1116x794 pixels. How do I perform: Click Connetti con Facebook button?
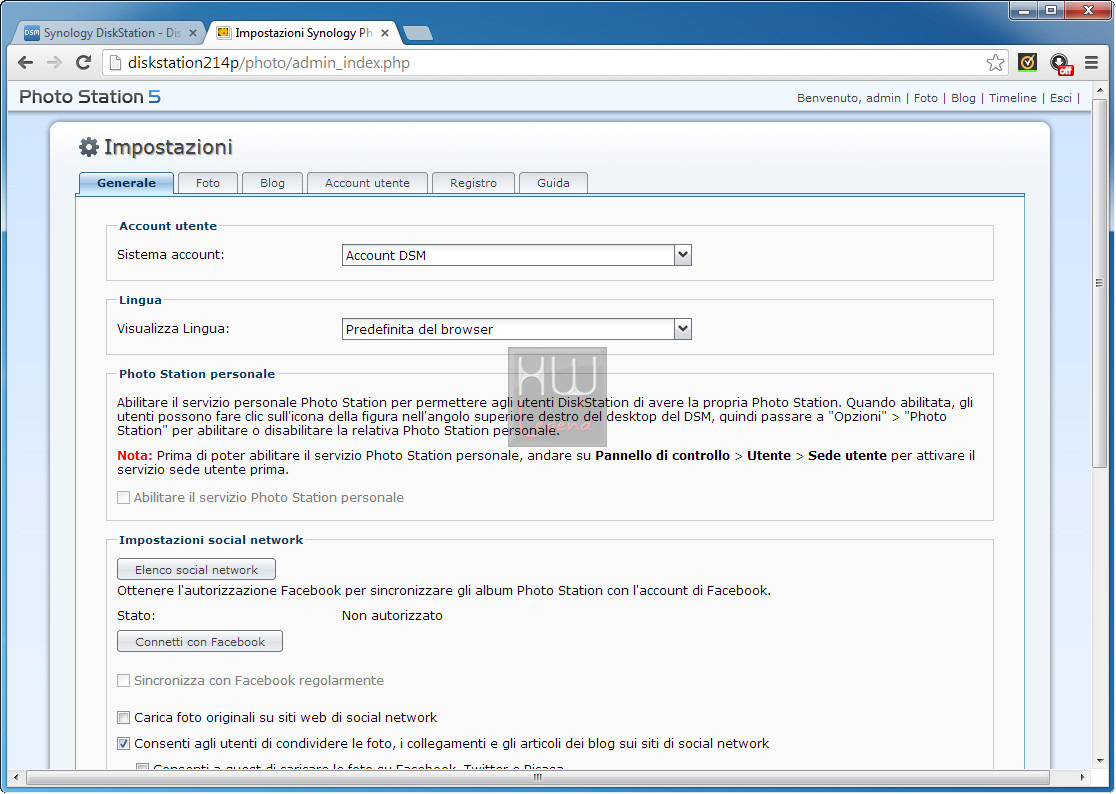200,641
